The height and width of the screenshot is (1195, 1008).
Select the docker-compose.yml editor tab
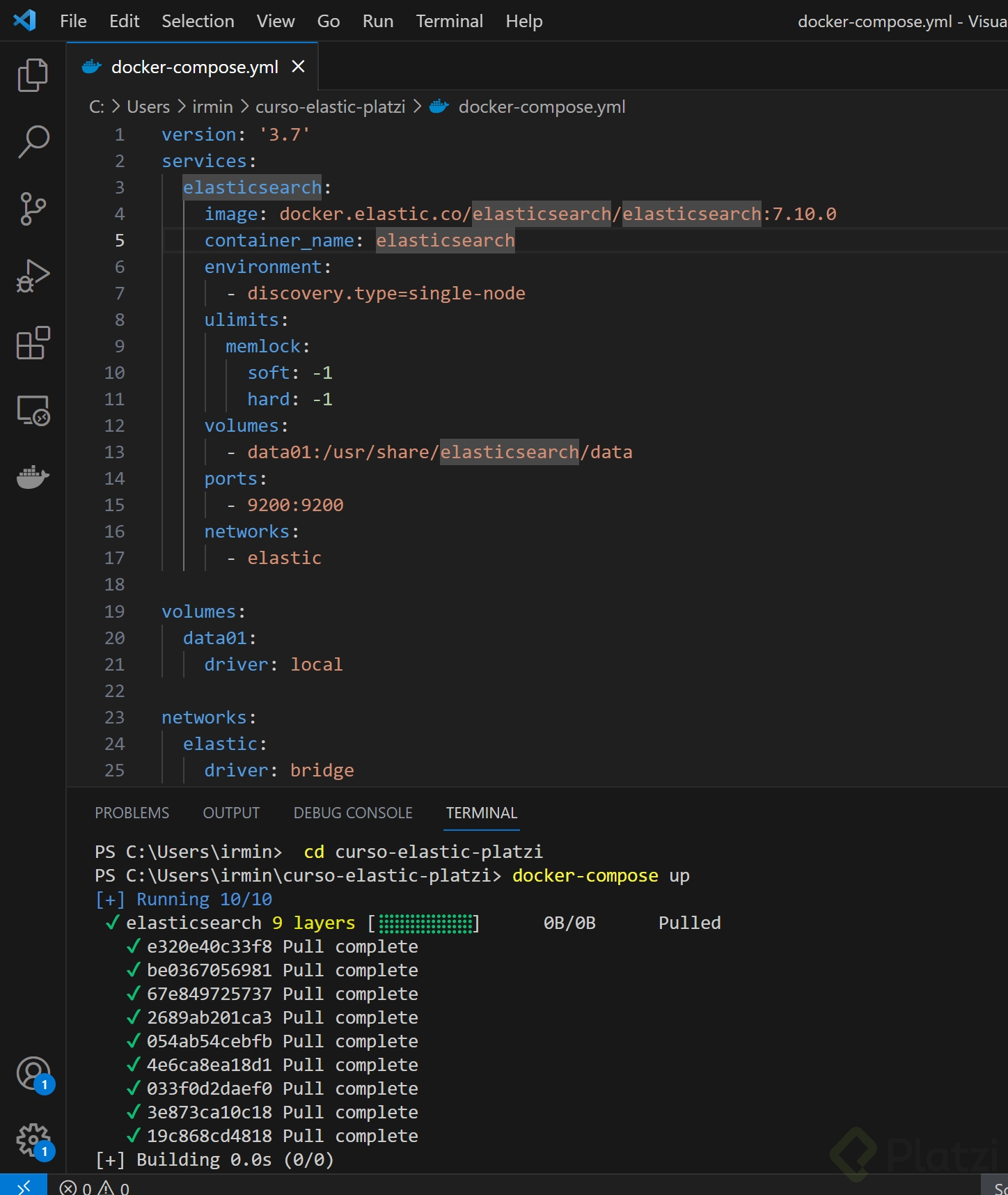(192, 66)
